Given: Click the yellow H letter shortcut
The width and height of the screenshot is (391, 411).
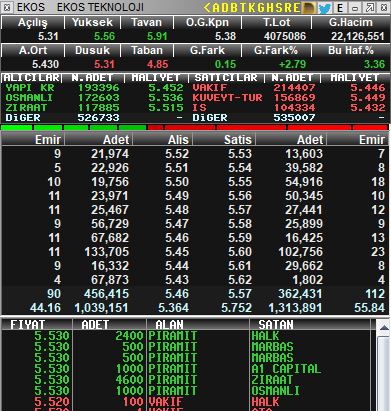Looking at the screenshot, I should [270, 7].
